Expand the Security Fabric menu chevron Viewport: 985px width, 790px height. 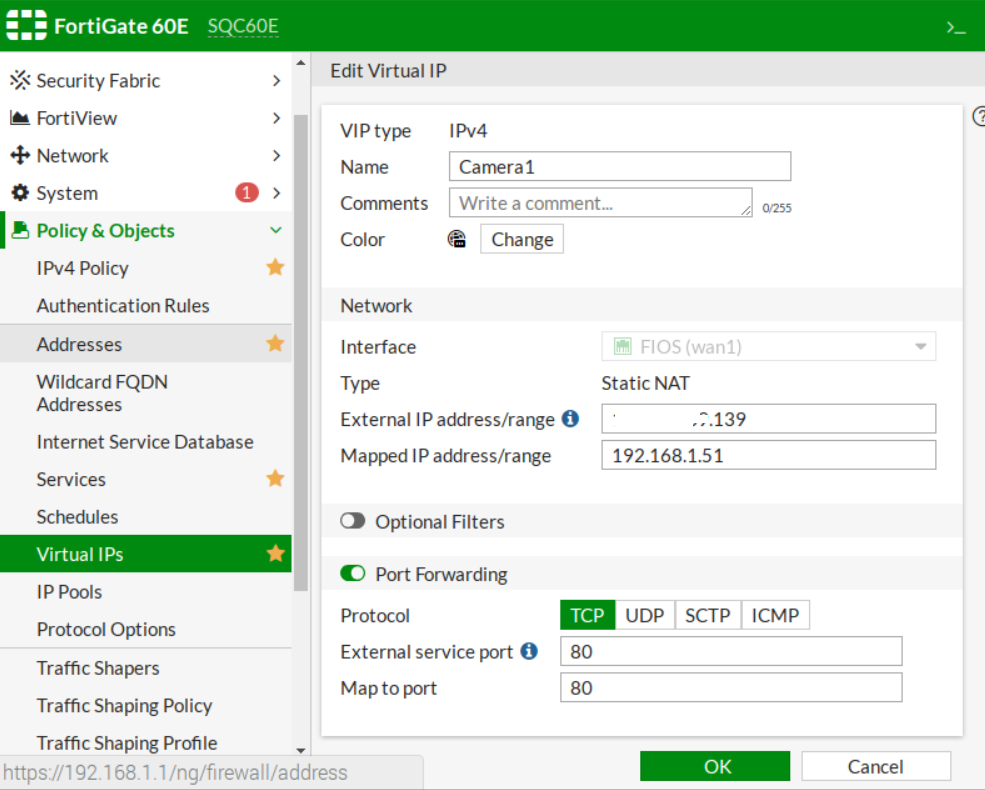[276, 80]
